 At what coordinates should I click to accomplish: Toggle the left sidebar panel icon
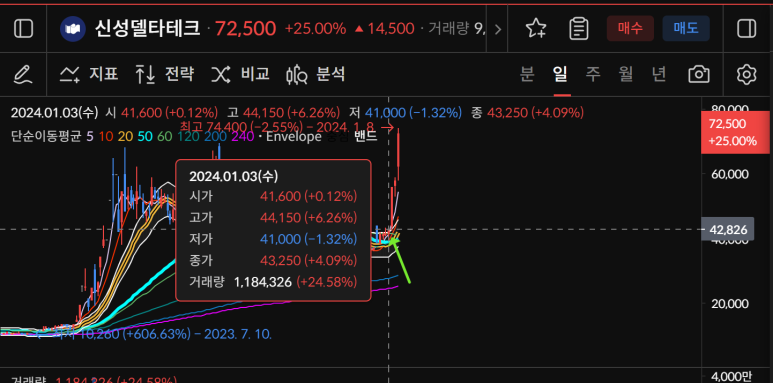coord(23,29)
